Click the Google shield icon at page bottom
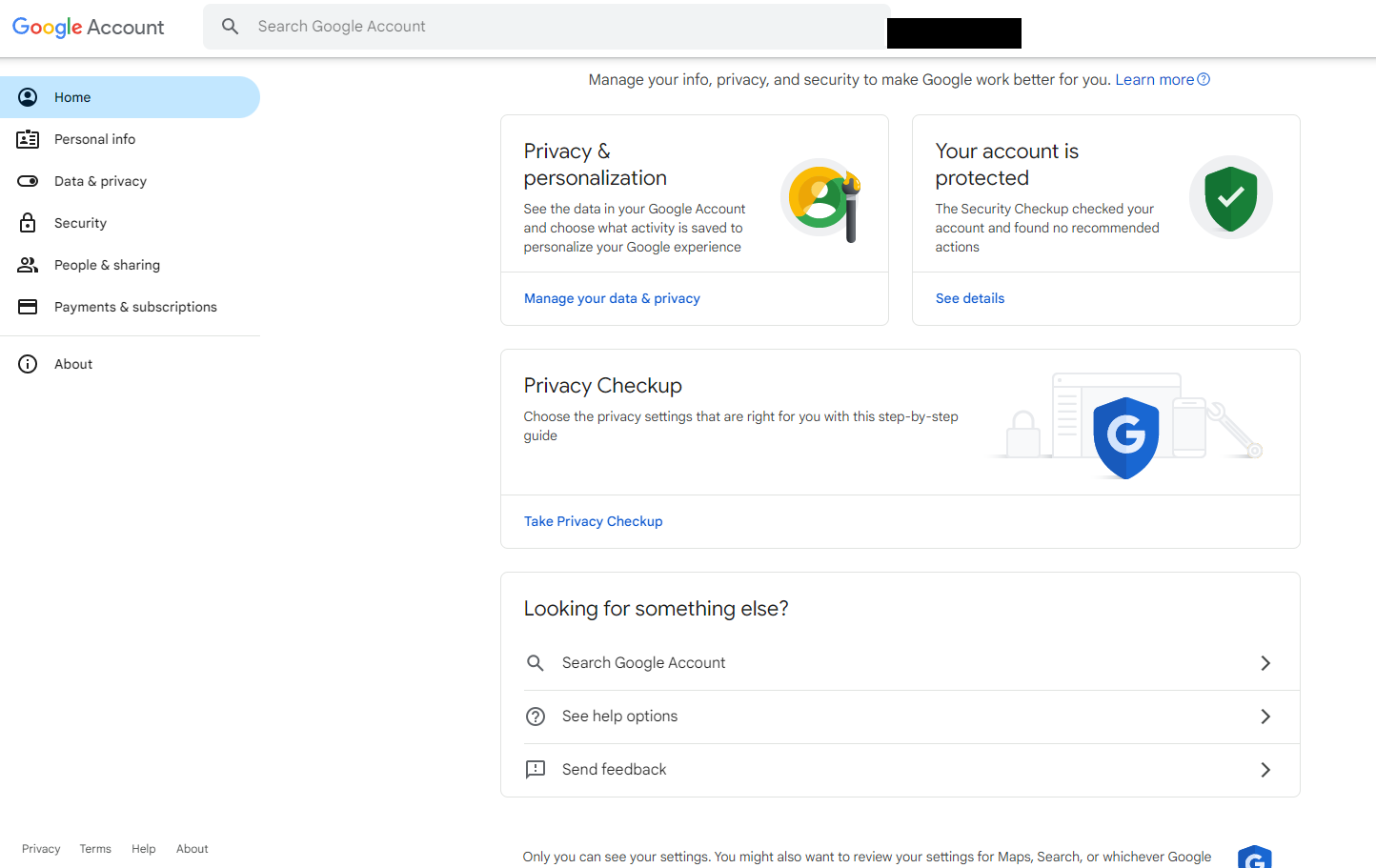 pos(1255,857)
